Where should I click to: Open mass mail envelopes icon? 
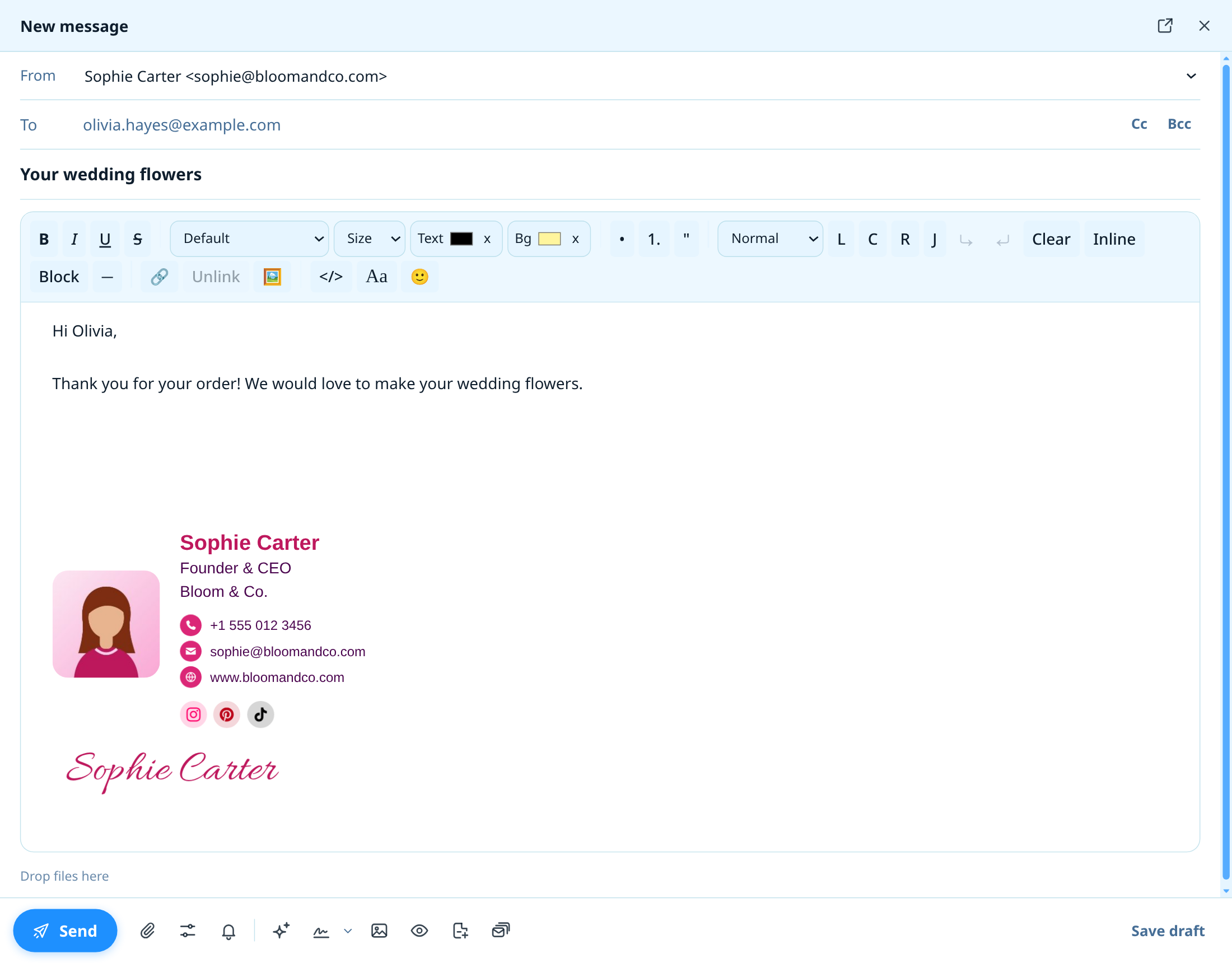(500, 931)
